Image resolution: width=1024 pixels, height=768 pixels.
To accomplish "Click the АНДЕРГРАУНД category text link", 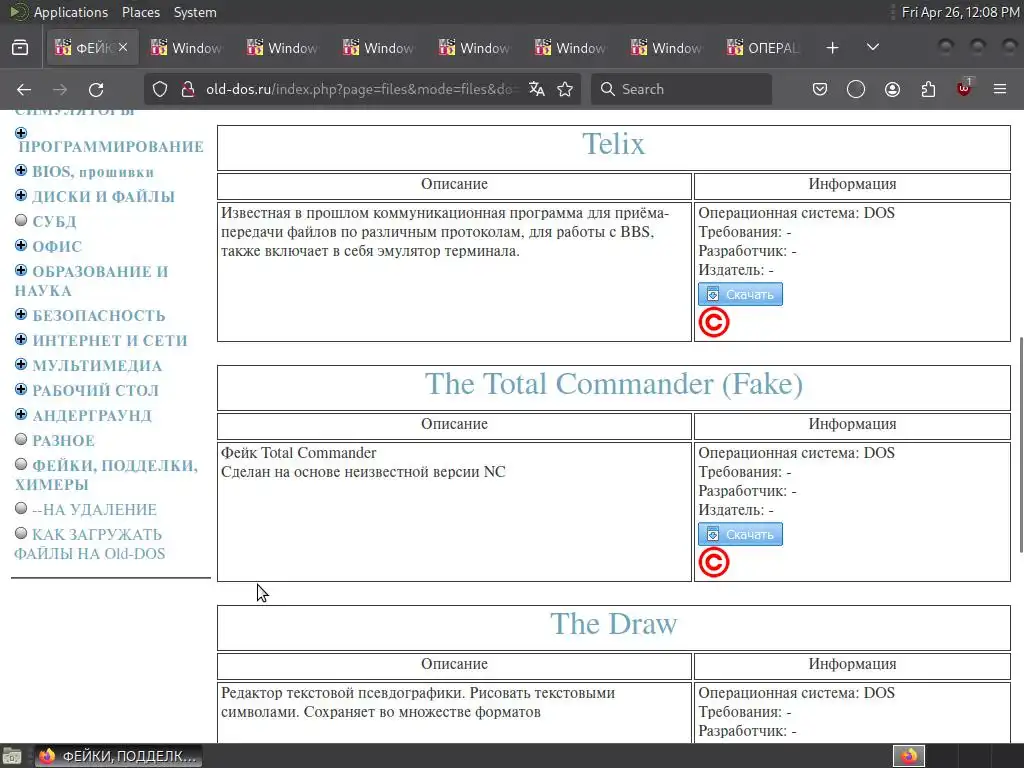I will [92, 416].
